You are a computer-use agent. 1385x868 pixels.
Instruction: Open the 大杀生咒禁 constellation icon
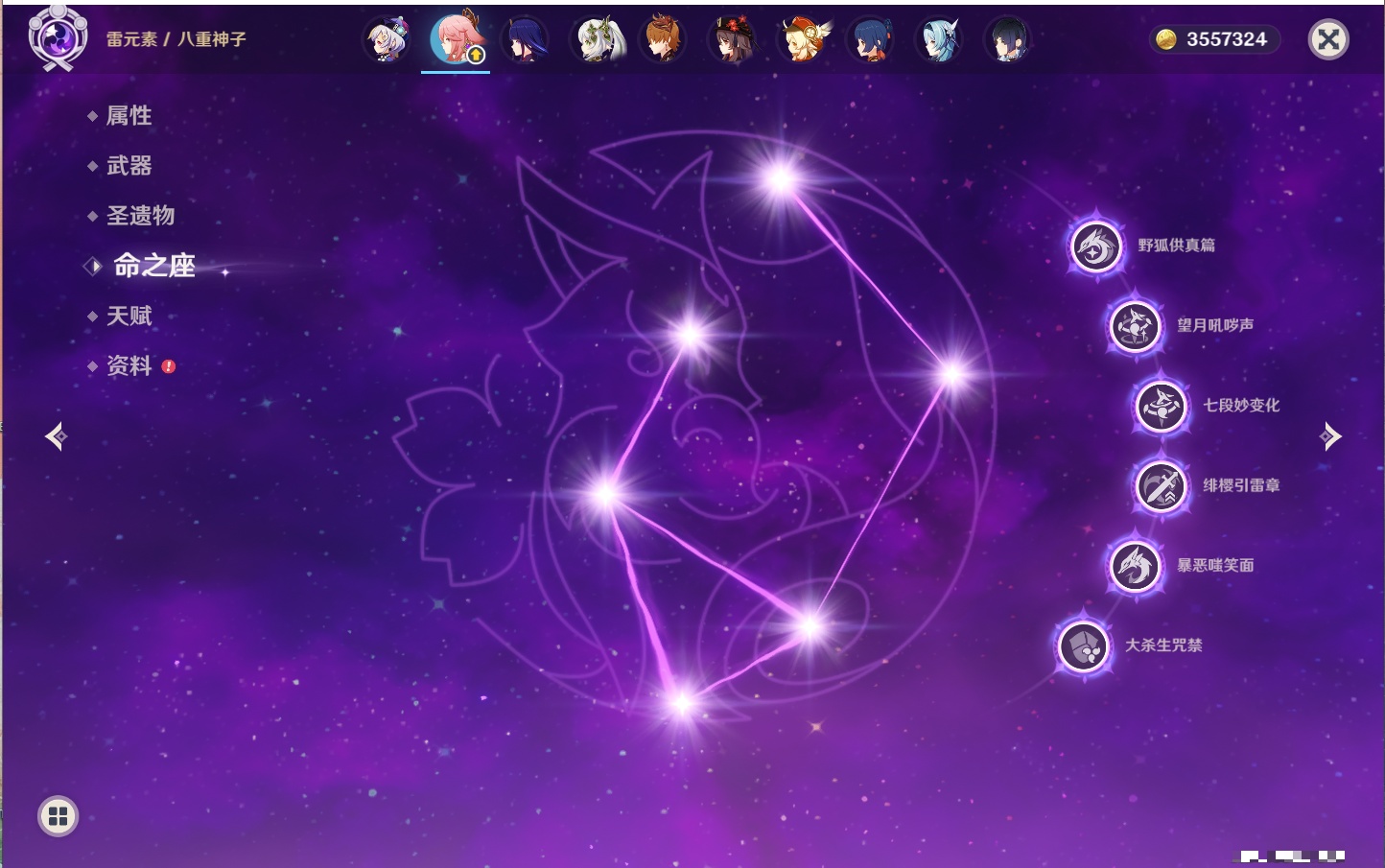1084,645
